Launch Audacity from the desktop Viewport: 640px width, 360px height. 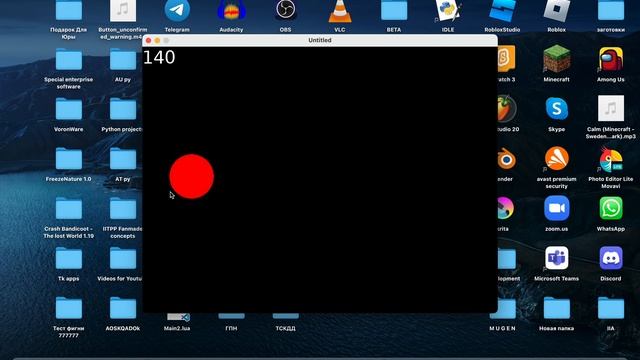pyautogui.click(x=231, y=10)
